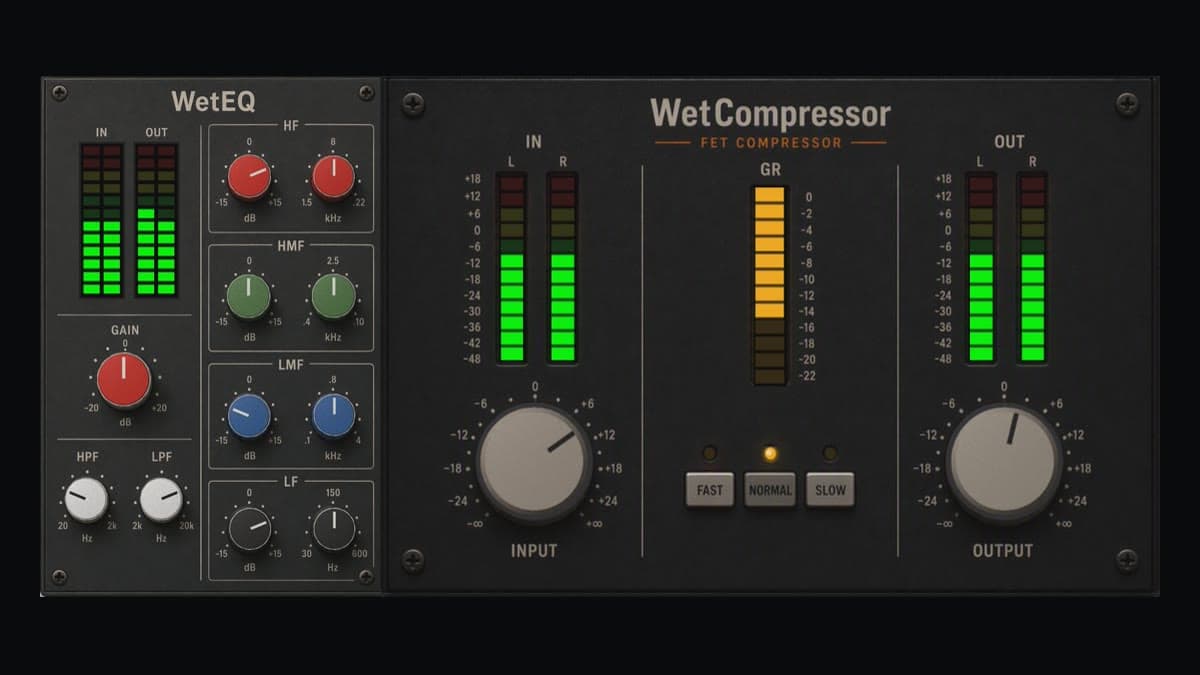The width and height of the screenshot is (1200, 675).
Task: Click the top-left screw of WetCompressor
Action: point(412,103)
